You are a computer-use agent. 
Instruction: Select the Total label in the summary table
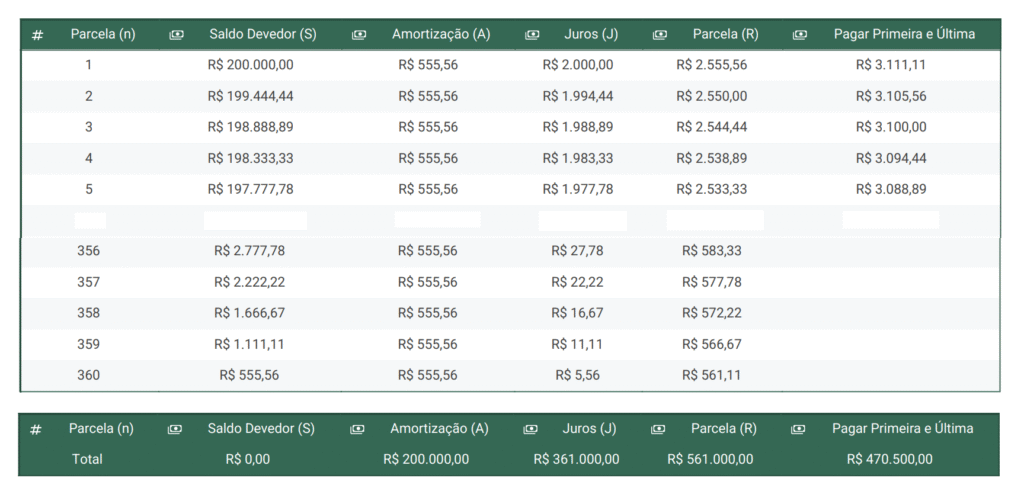point(88,459)
